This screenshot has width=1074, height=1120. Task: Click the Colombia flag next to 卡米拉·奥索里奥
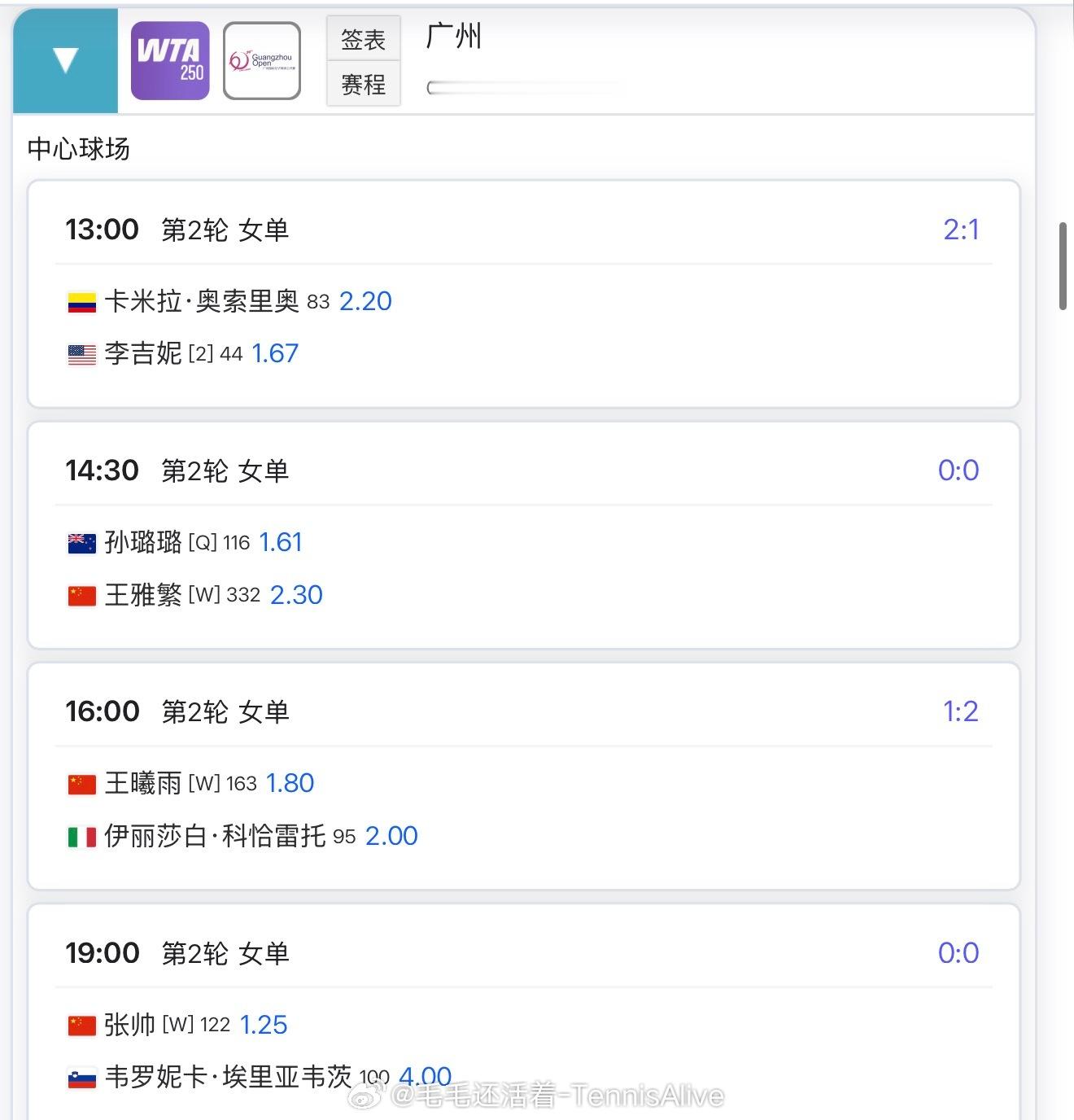click(x=81, y=302)
